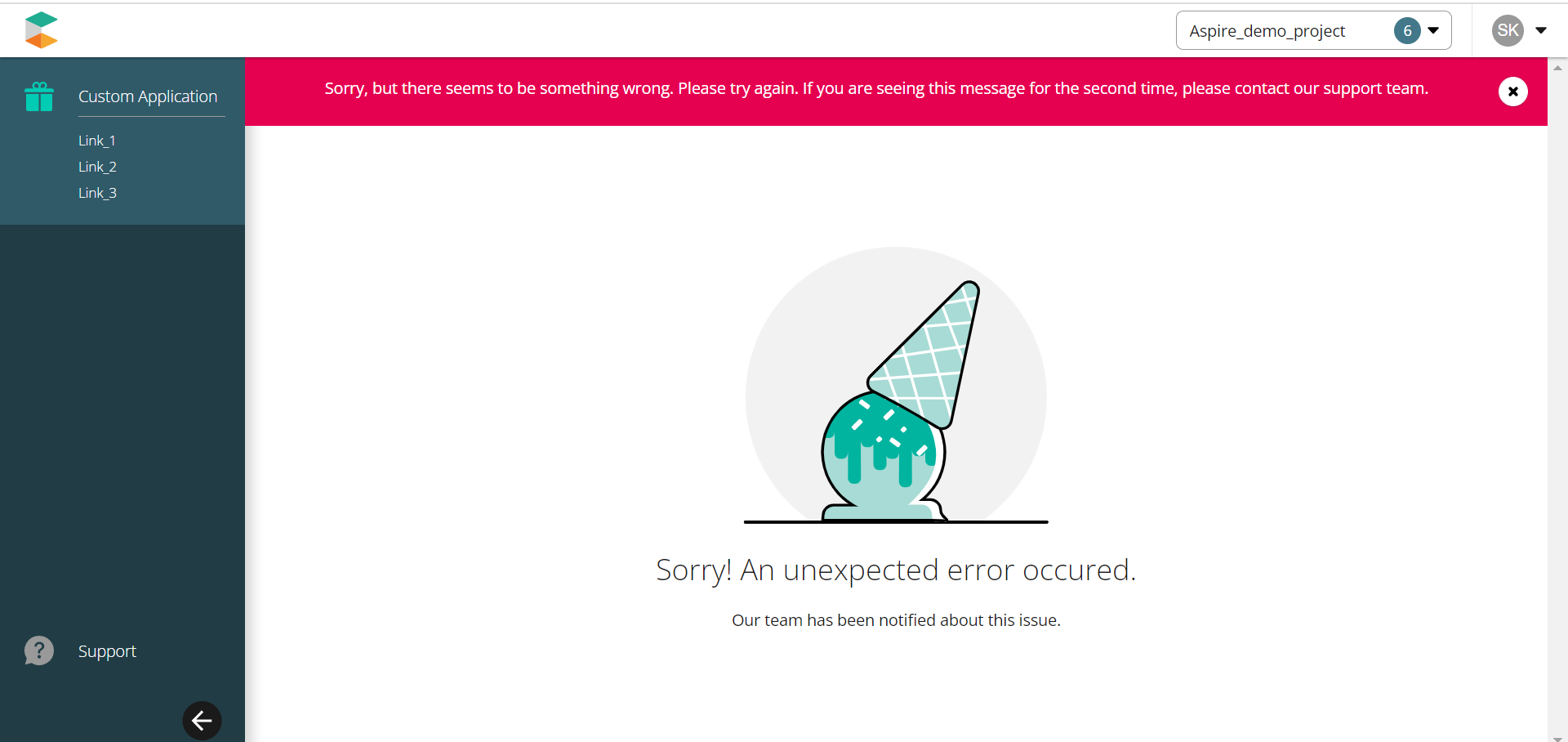Image resolution: width=1568 pixels, height=742 pixels.
Task: Open Link_2 in the sidebar
Action: coord(97,167)
